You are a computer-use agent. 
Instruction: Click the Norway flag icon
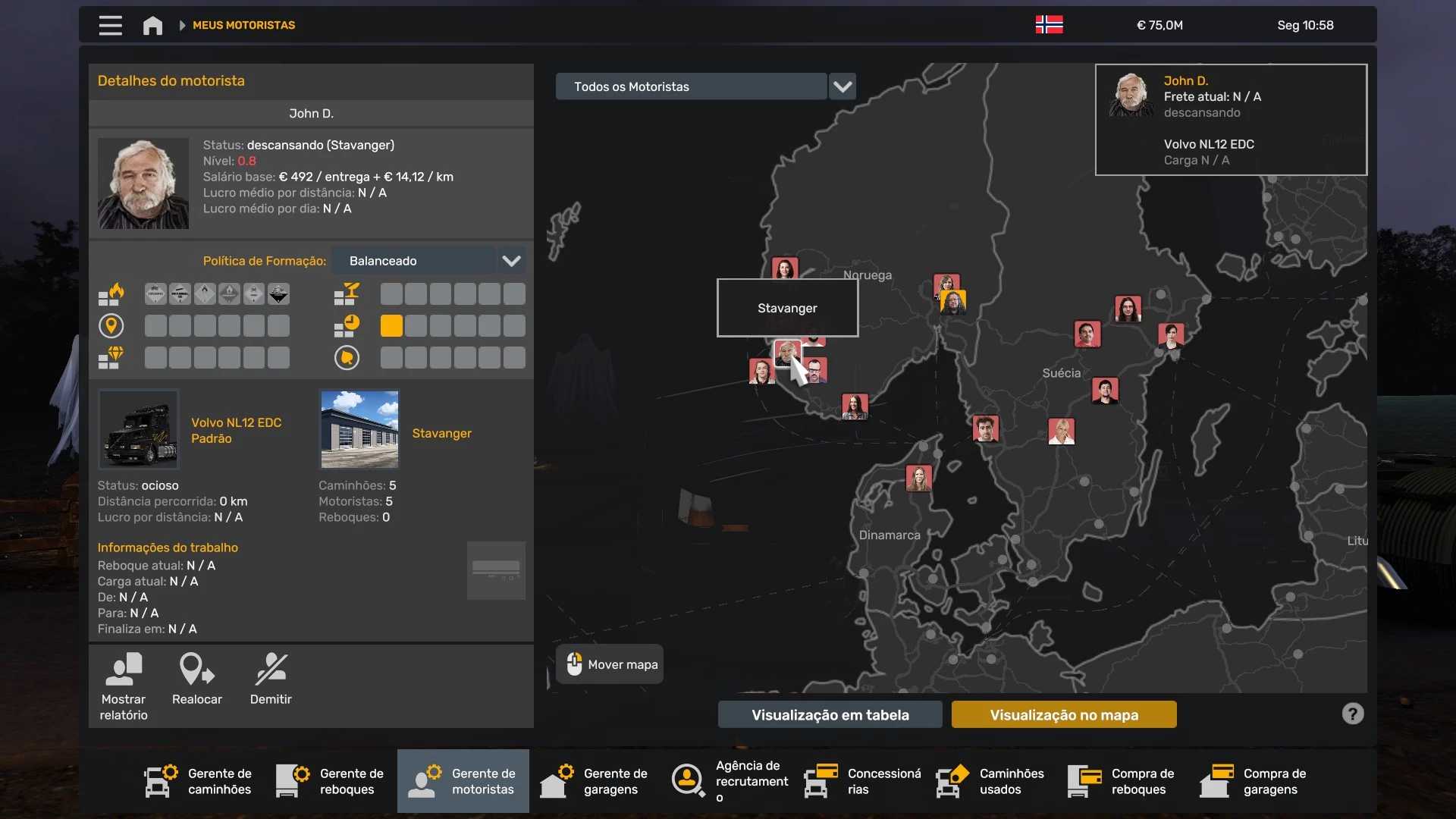[1049, 25]
